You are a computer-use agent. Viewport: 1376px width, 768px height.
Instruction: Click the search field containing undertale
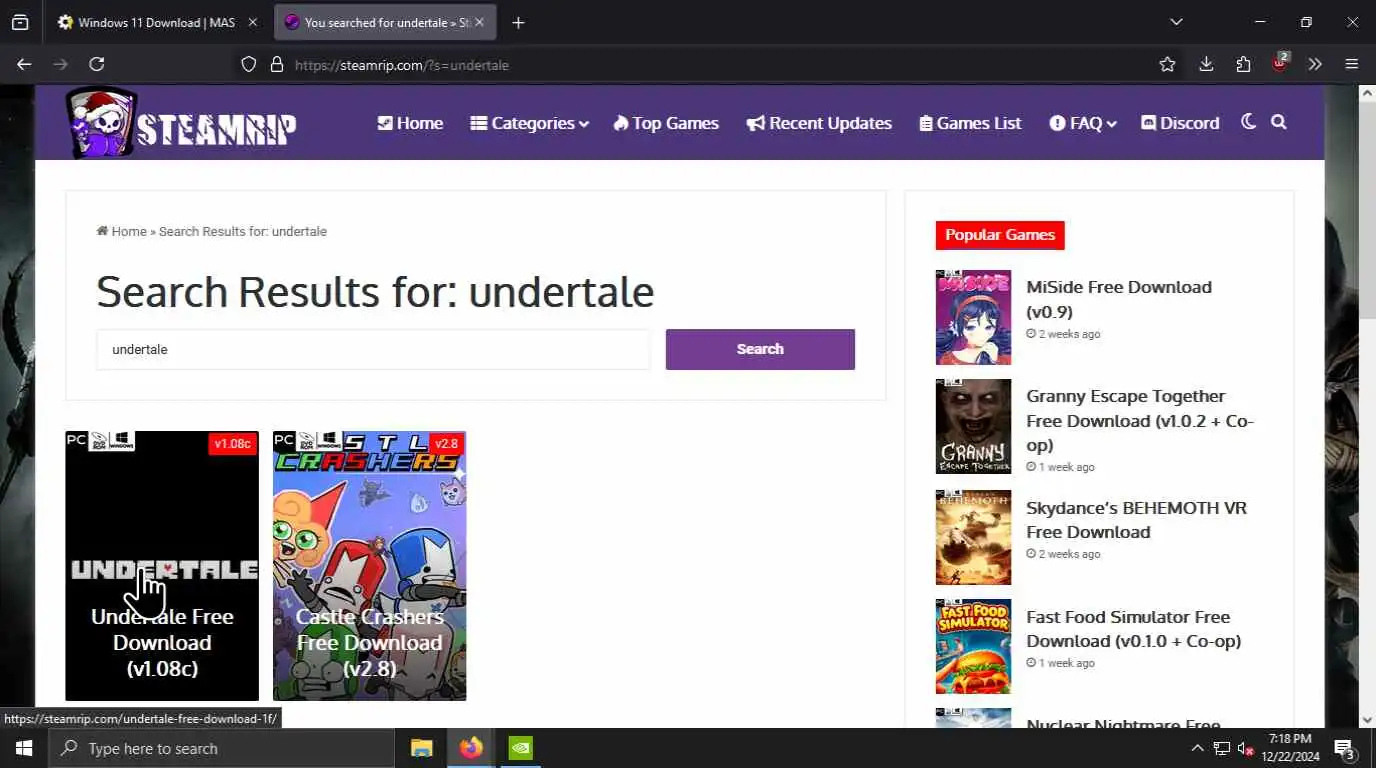click(373, 349)
